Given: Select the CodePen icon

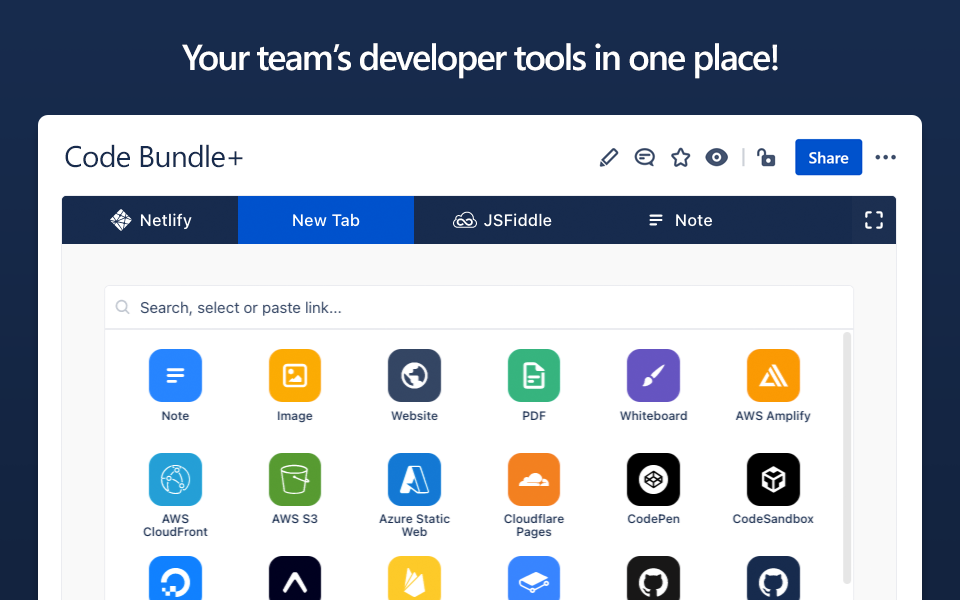Looking at the screenshot, I should pyautogui.click(x=653, y=479).
